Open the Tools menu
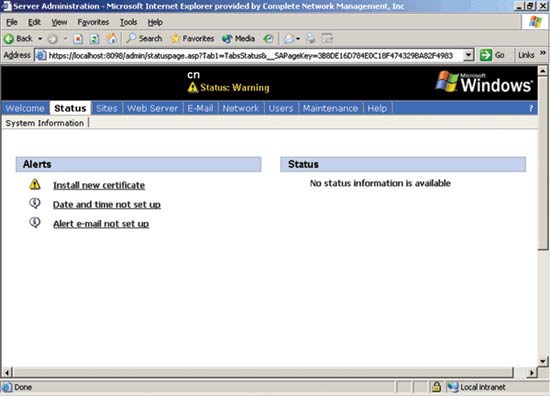 [128, 22]
